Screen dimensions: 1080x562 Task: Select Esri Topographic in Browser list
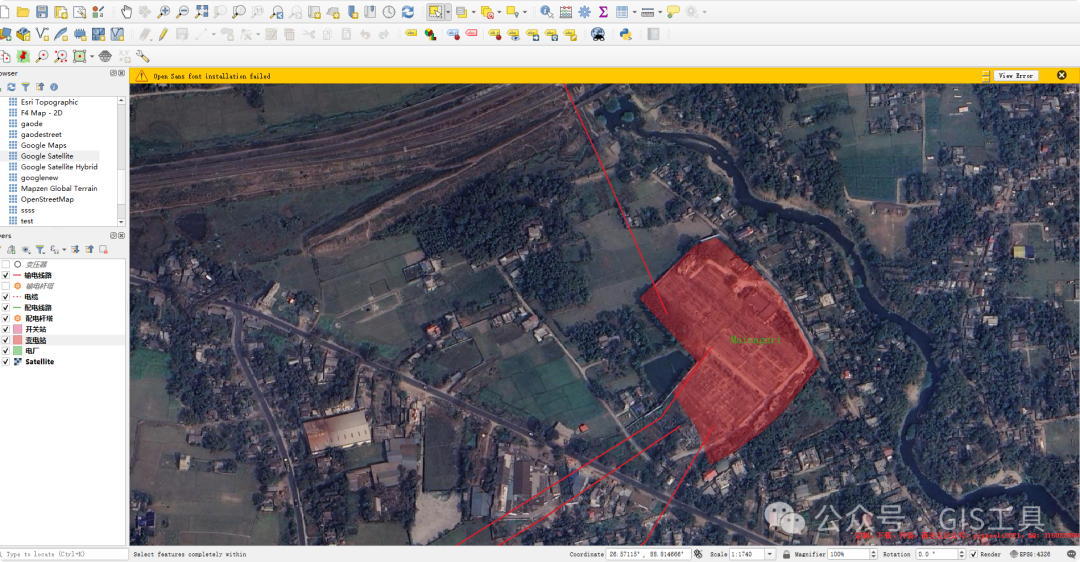tap(49, 102)
